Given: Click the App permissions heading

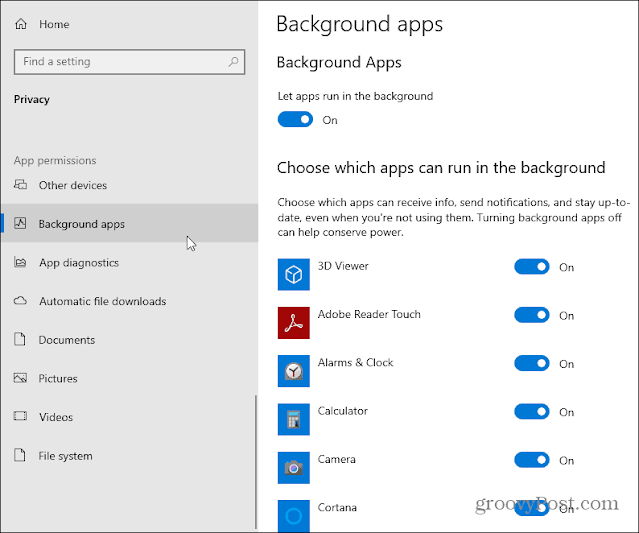Looking at the screenshot, I should [55, 160].
